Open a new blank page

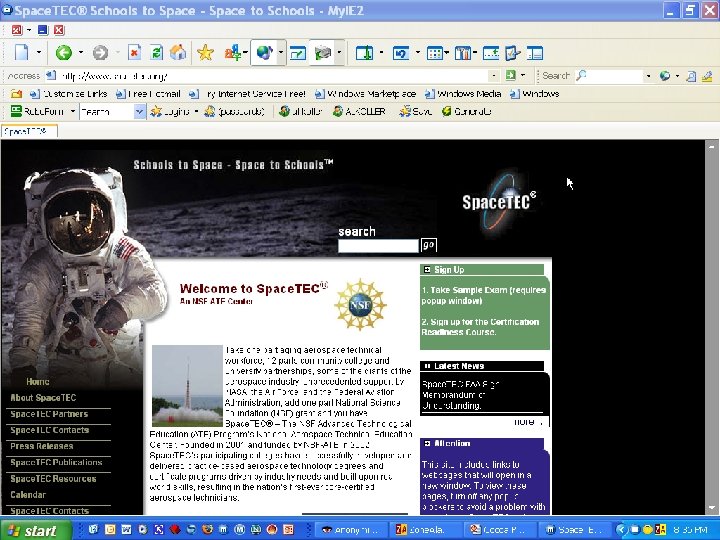22,53
